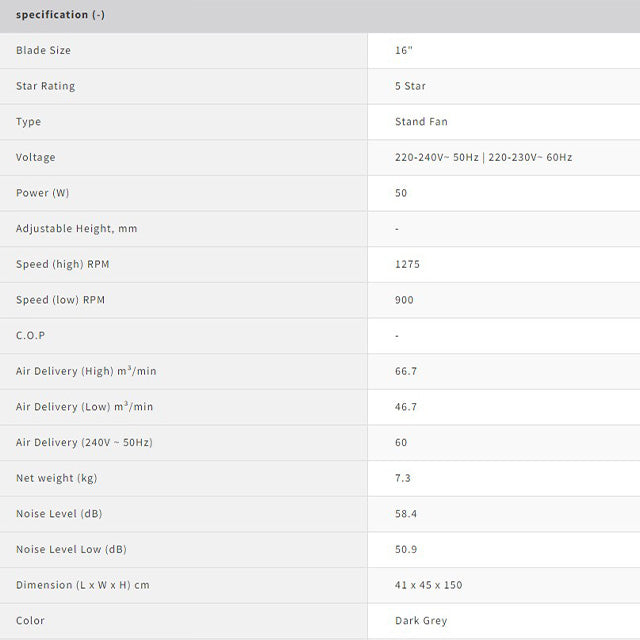Image resolution: width=640 pixels, height=640 pixels.
Task: Select the 5 Star rating value
Action: point(410,86)
